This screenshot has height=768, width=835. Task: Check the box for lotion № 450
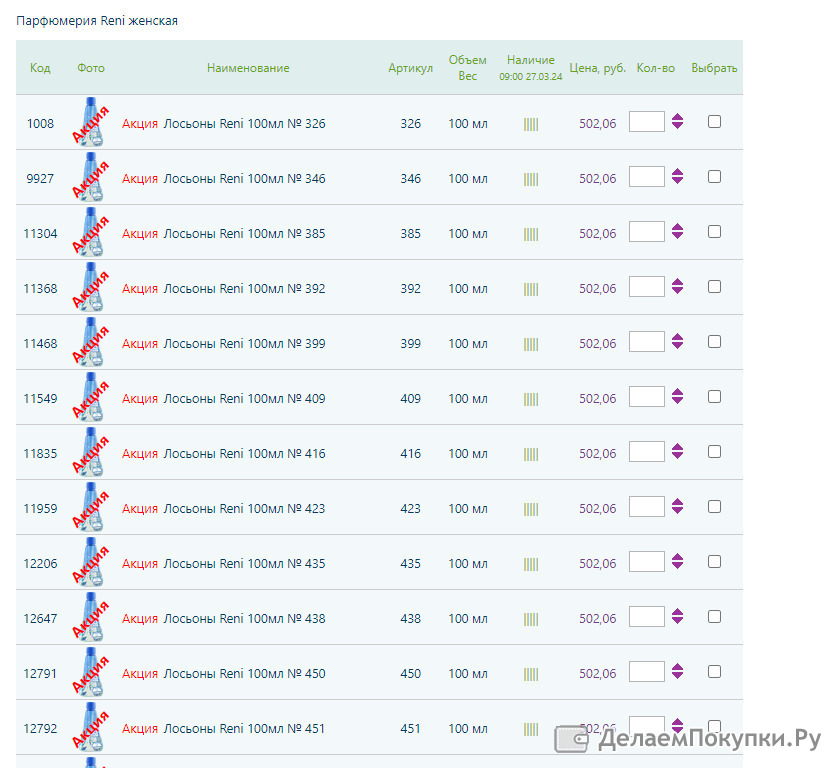[714, 672]
